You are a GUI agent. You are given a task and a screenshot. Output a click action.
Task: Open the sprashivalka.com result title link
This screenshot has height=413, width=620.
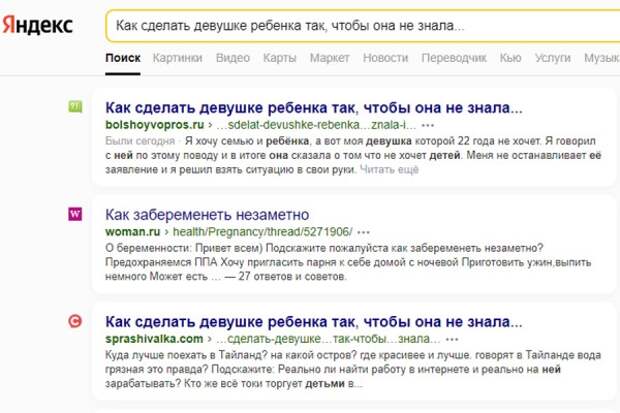(314, 322)
